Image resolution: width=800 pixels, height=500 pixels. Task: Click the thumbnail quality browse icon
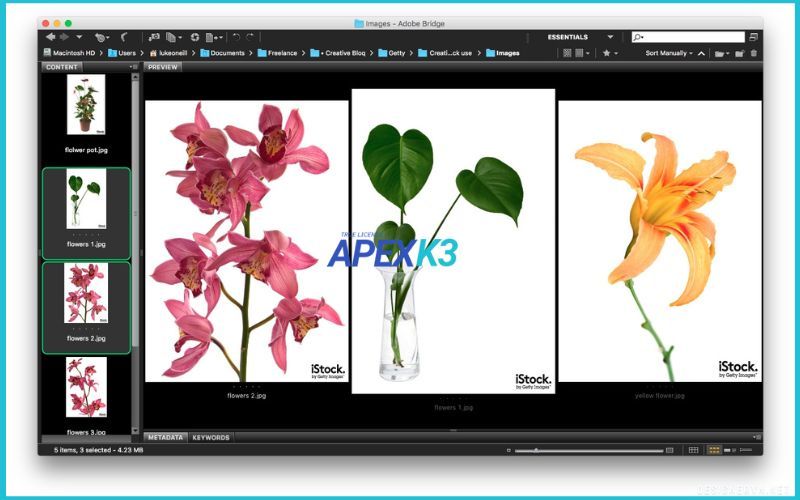point(567,53)
